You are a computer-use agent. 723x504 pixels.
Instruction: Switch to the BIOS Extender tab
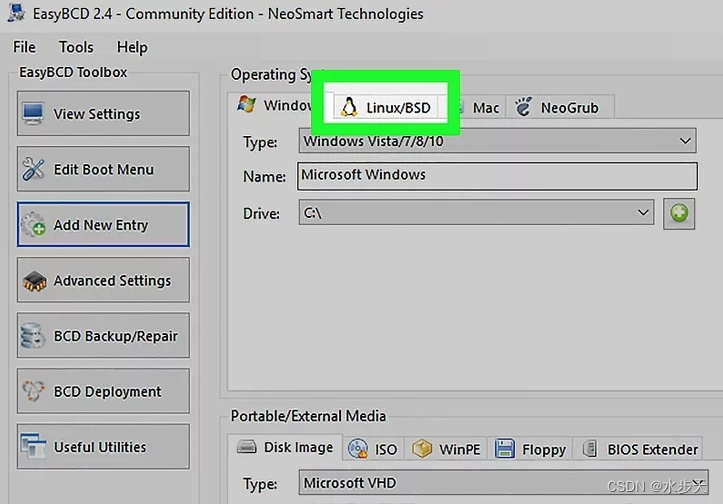coord(638,449)
